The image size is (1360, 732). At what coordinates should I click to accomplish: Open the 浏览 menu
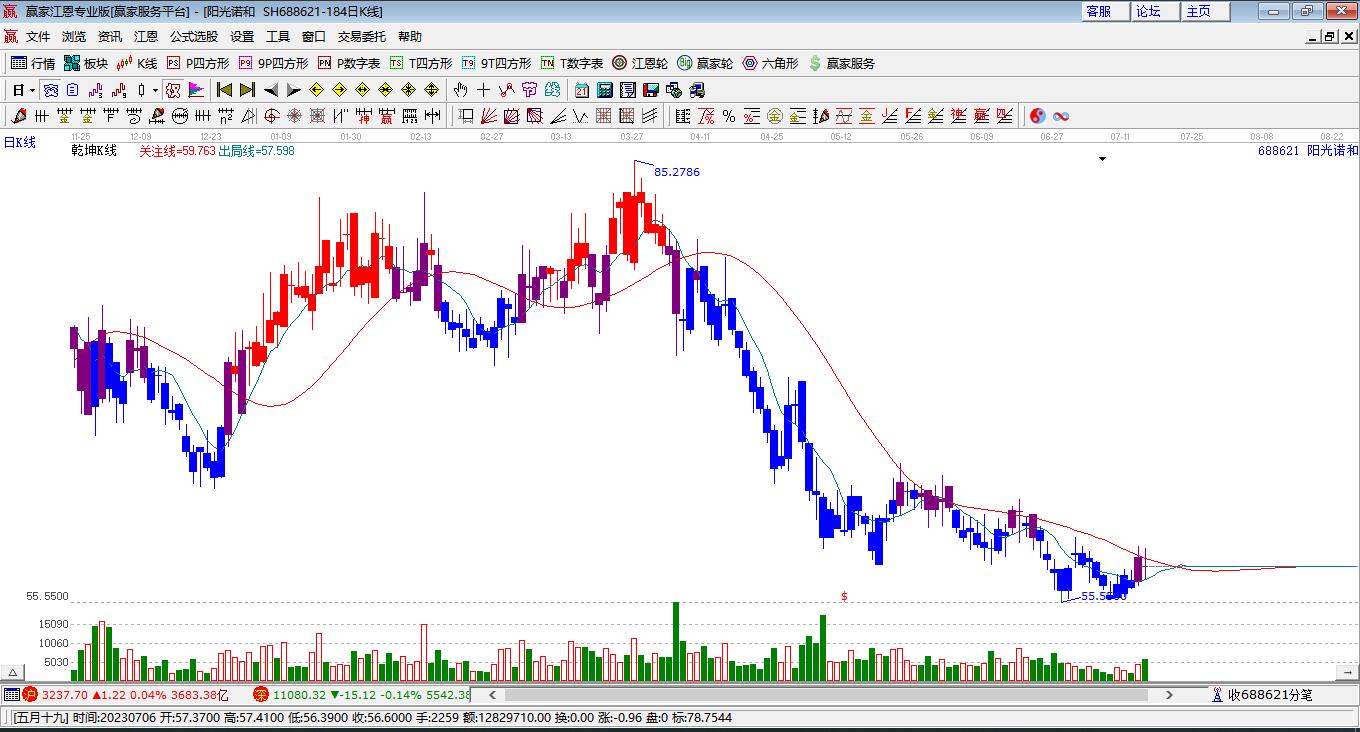click(74, 37)
